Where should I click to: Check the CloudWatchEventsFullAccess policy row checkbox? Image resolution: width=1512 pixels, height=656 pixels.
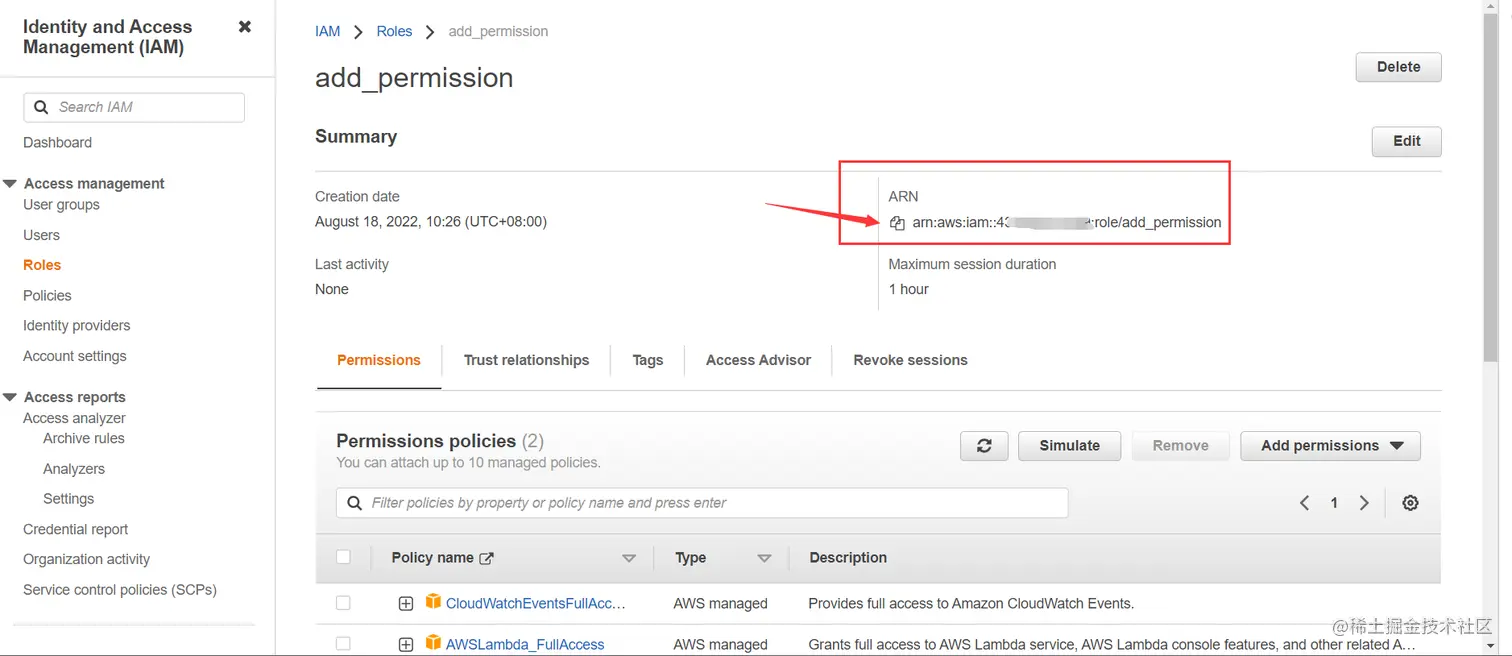[343, 603]
